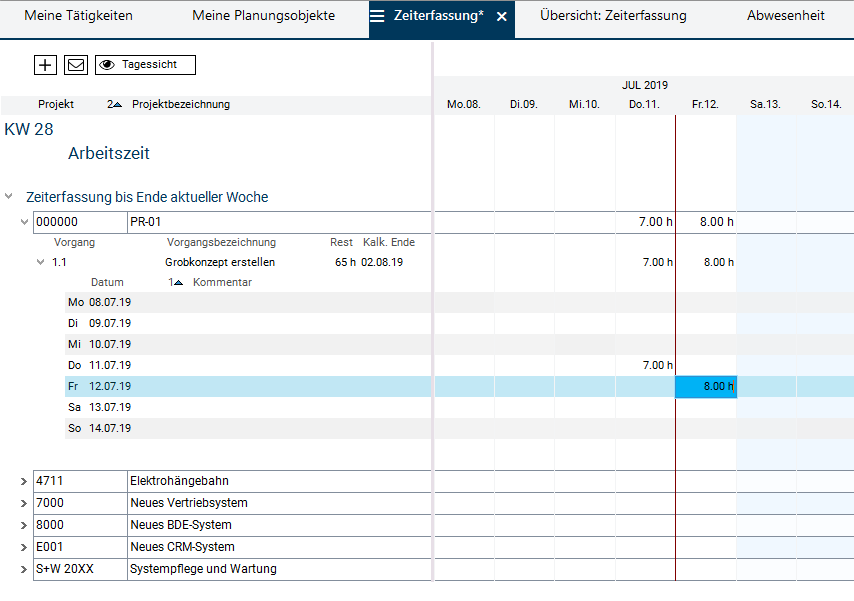
Task: Click Neues BDE-System project name
Action: (x=181, y=525)
